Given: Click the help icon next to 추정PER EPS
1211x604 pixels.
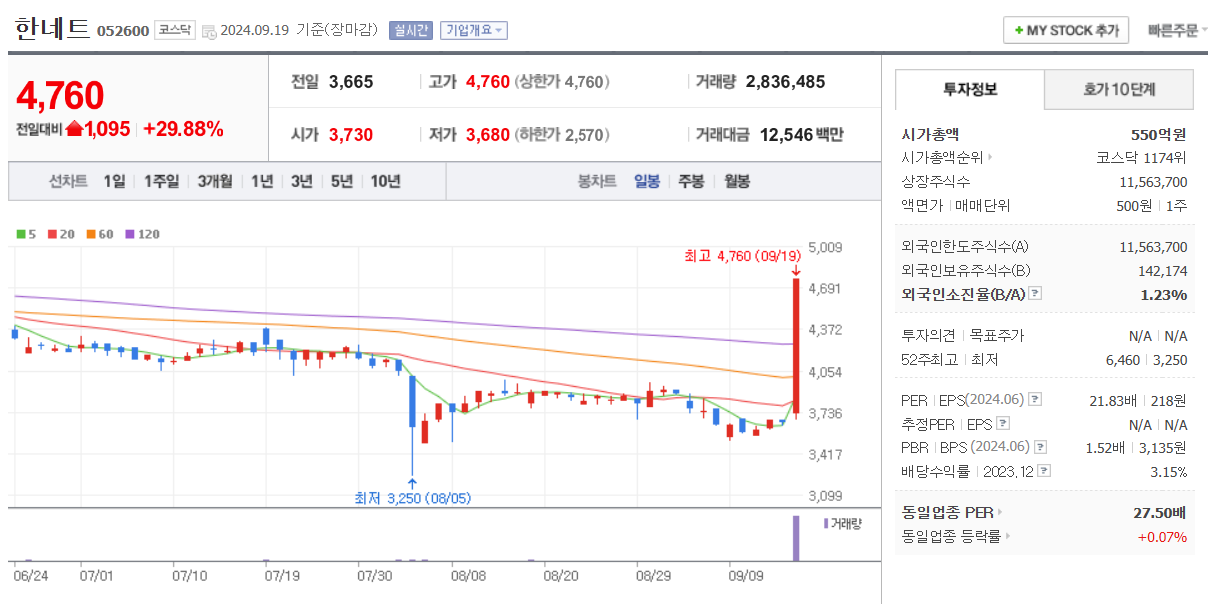Looking at the screenshot, I should [1003, 424].
